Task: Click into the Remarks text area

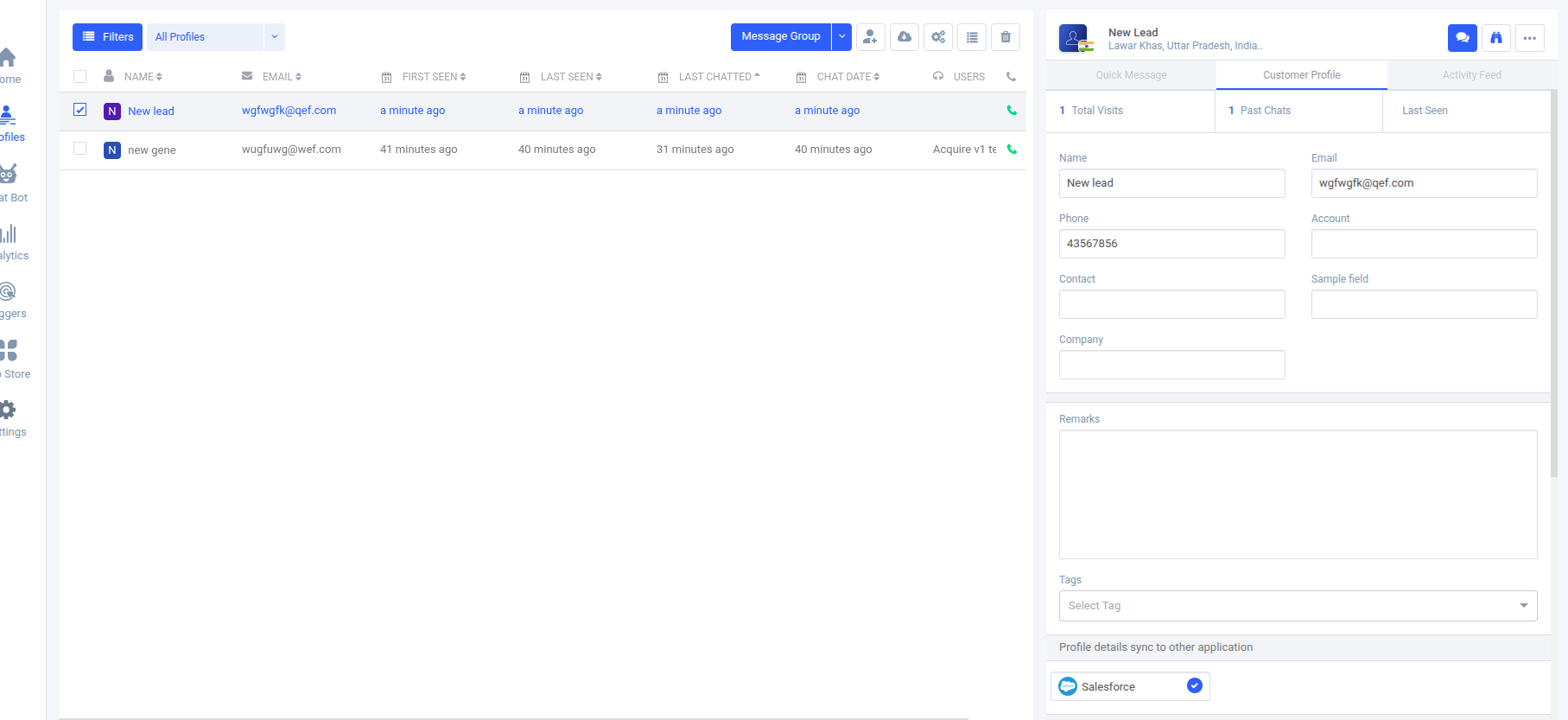Action: 1298,494
